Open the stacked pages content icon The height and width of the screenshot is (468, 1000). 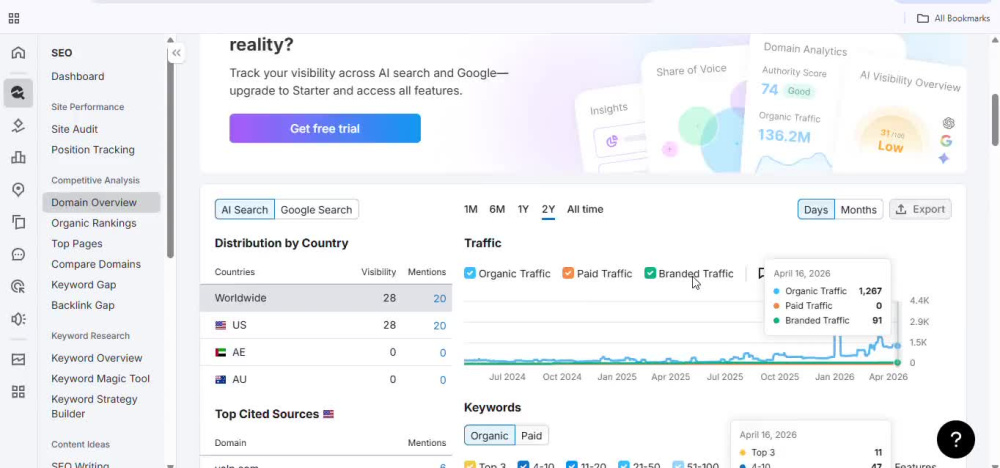(x=18, y=222)
